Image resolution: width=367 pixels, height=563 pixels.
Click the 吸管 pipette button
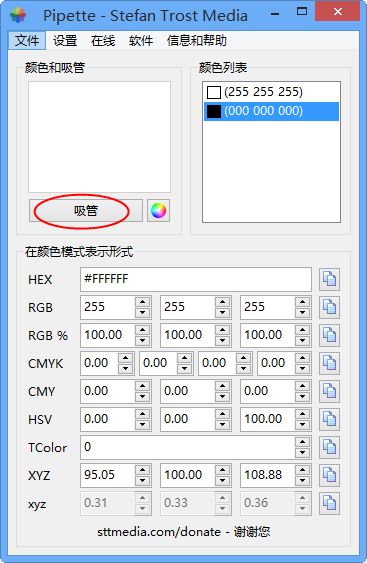point(86,210)
